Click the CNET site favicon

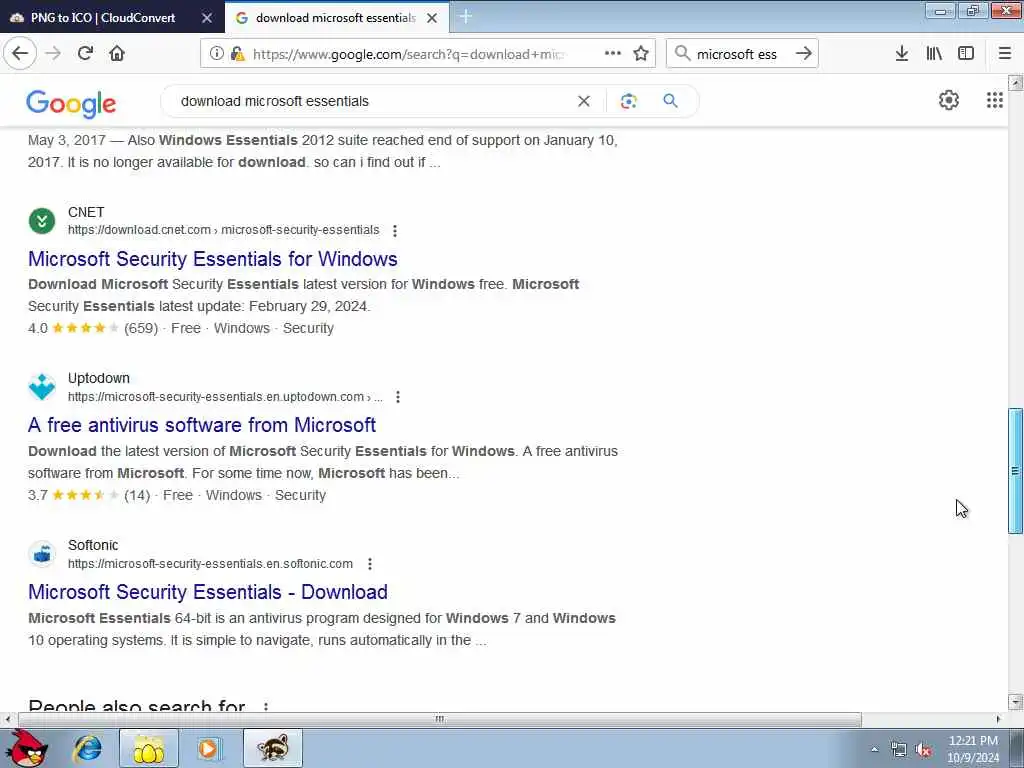pyautogui.click(x=42, y=221)
